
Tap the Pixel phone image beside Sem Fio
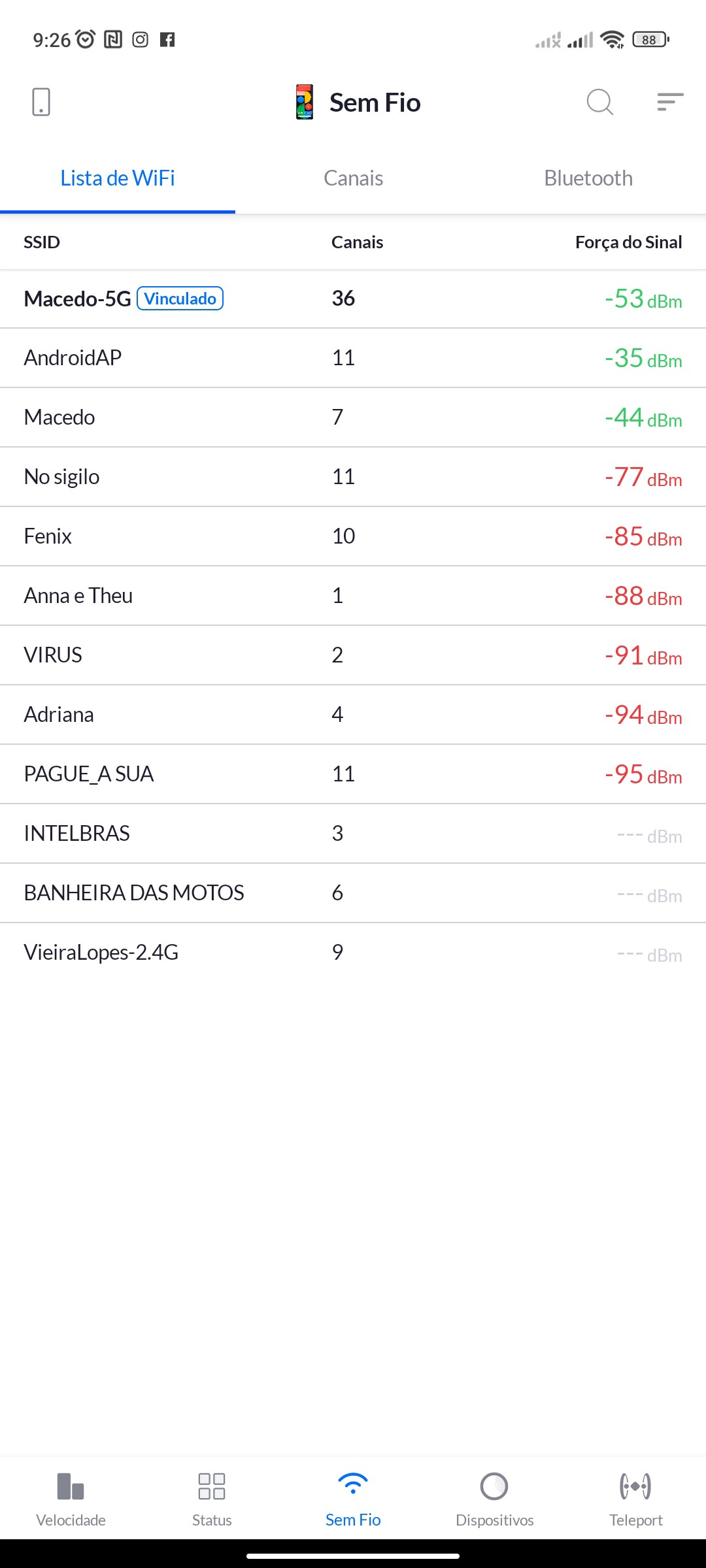click(x=305, y=102)
